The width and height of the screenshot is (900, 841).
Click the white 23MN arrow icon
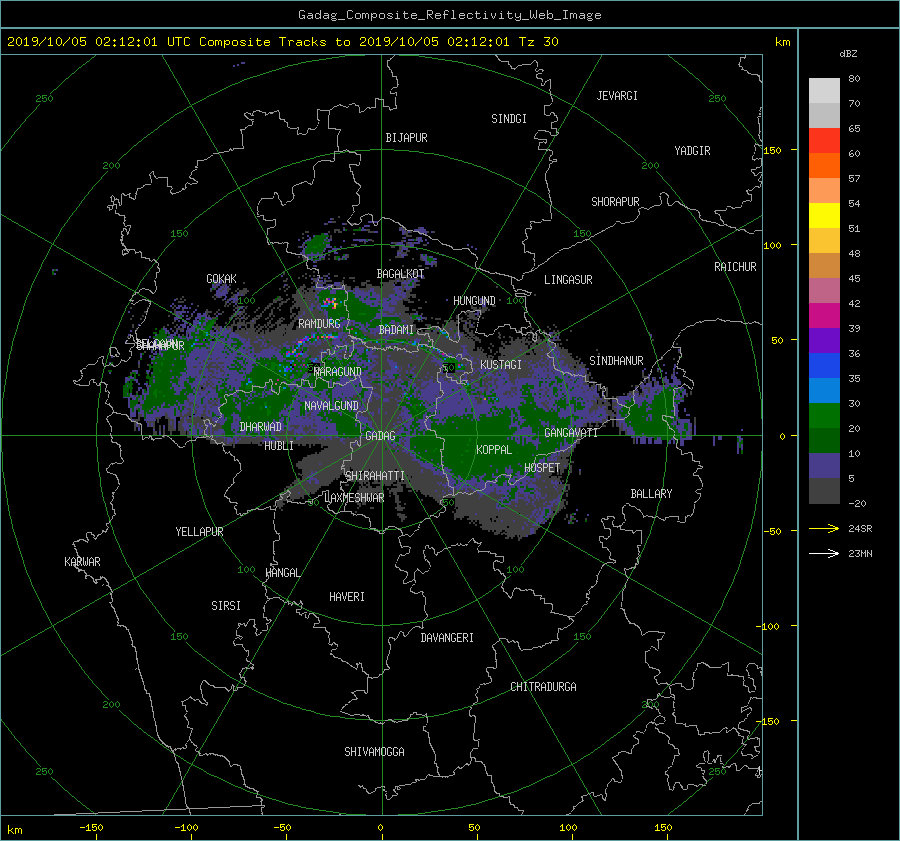click(824, 553)
